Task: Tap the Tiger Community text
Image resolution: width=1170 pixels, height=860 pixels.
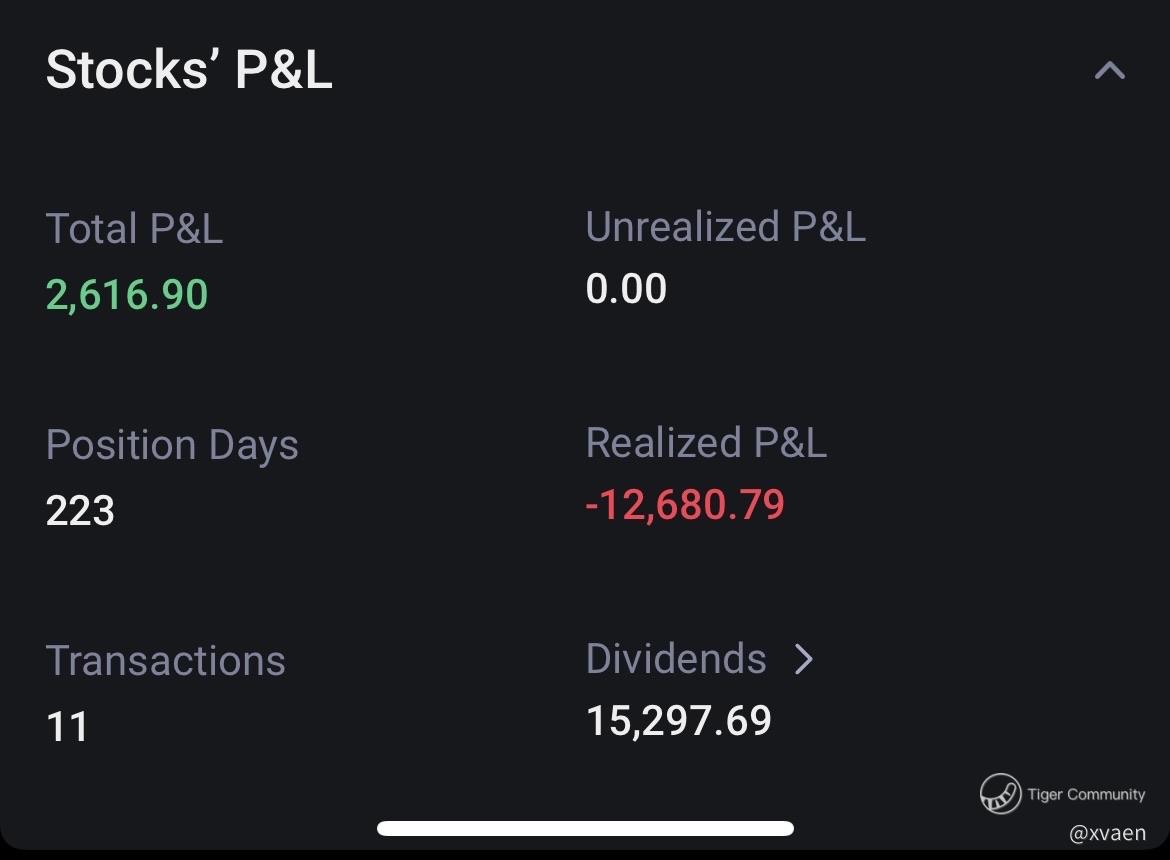Action: tap(1086, 795)
